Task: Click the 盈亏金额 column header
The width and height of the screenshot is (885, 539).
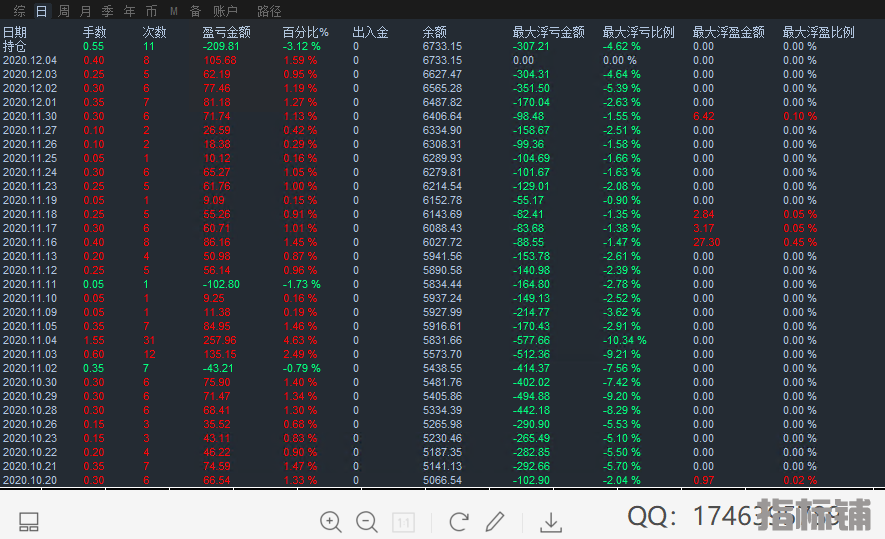Action: coord(226,32)
